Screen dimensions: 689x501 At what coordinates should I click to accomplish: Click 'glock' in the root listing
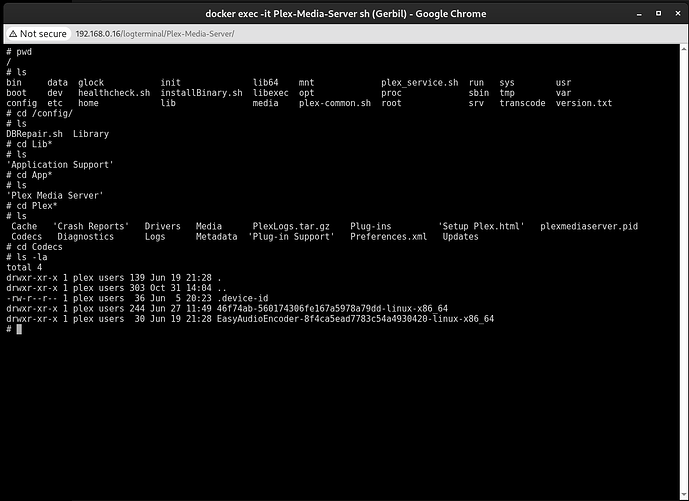(x=91, y=83)
